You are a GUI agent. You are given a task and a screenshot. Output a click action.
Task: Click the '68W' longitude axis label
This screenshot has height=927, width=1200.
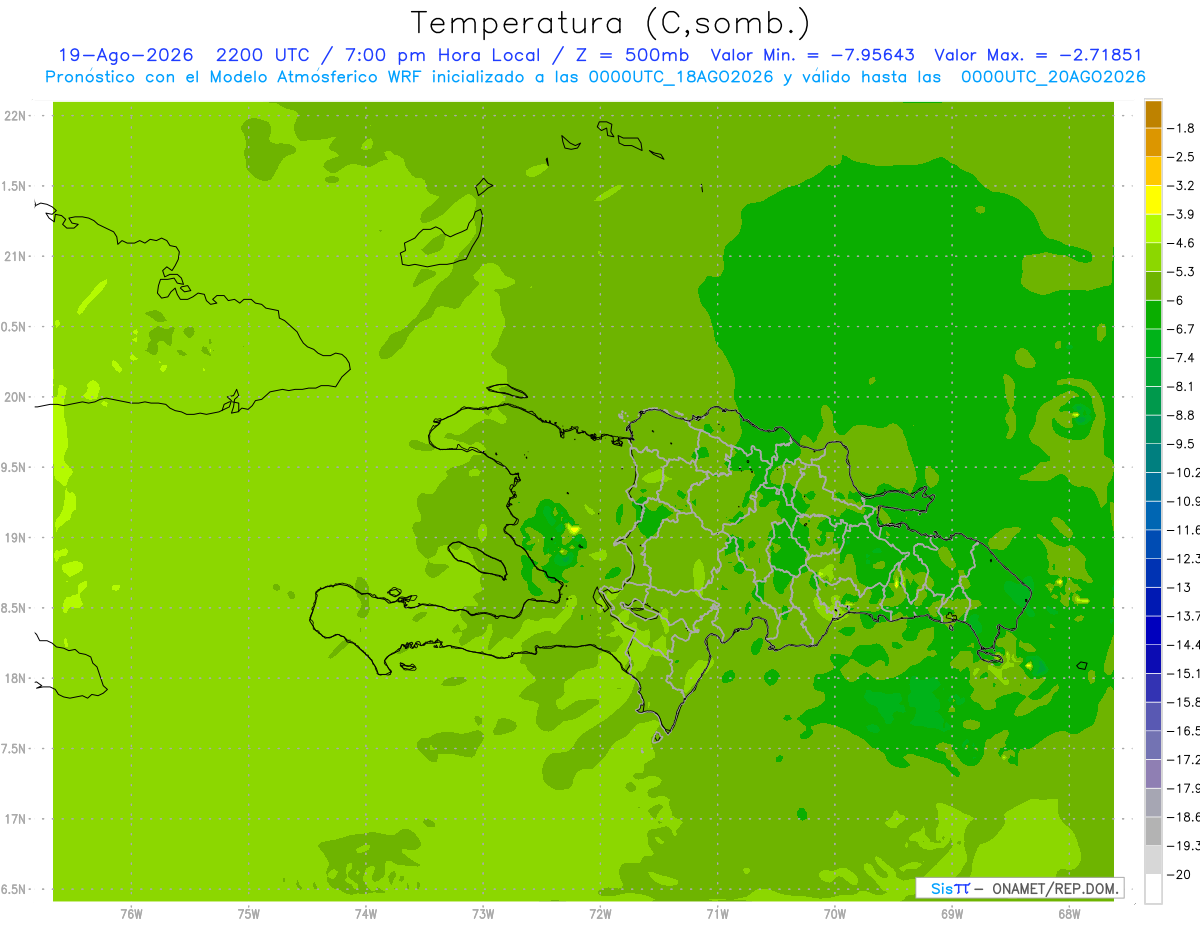point(1069,913)
